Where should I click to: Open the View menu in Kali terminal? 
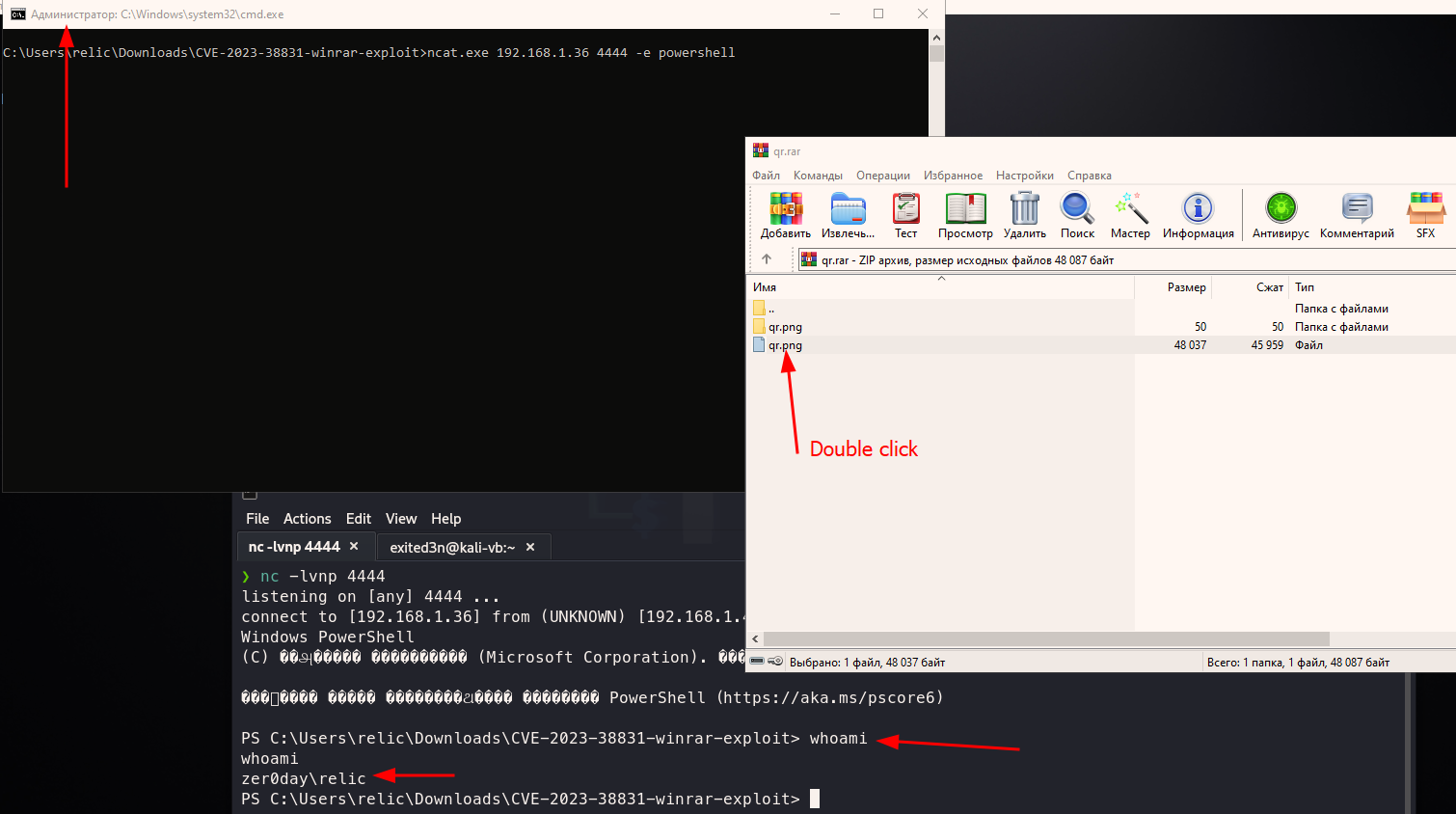401,519
